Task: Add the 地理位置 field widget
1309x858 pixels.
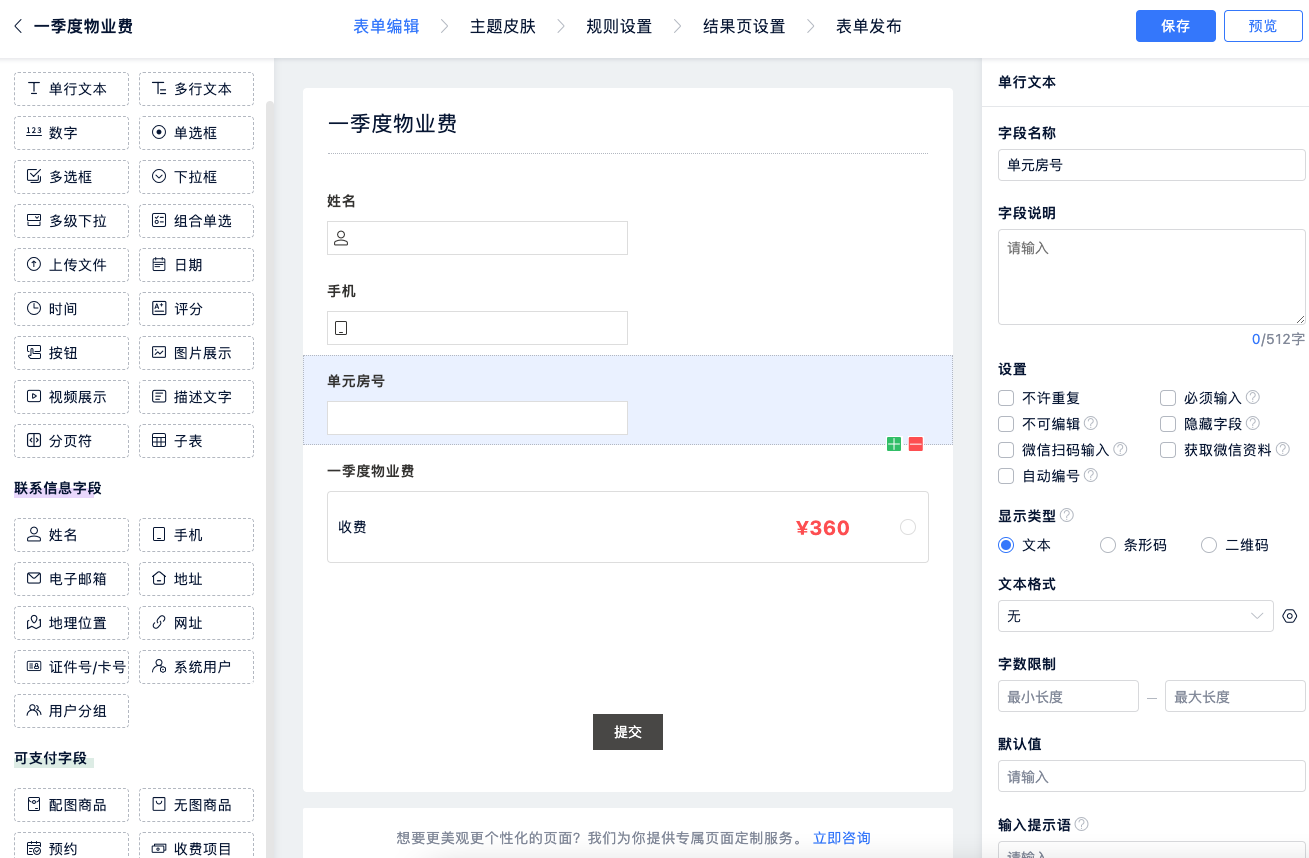Action: click(x=71, y=623)
